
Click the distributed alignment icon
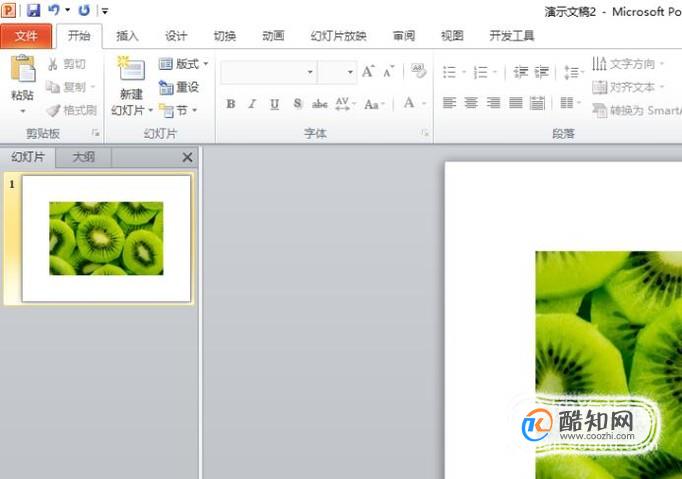[x=538, y=103]
